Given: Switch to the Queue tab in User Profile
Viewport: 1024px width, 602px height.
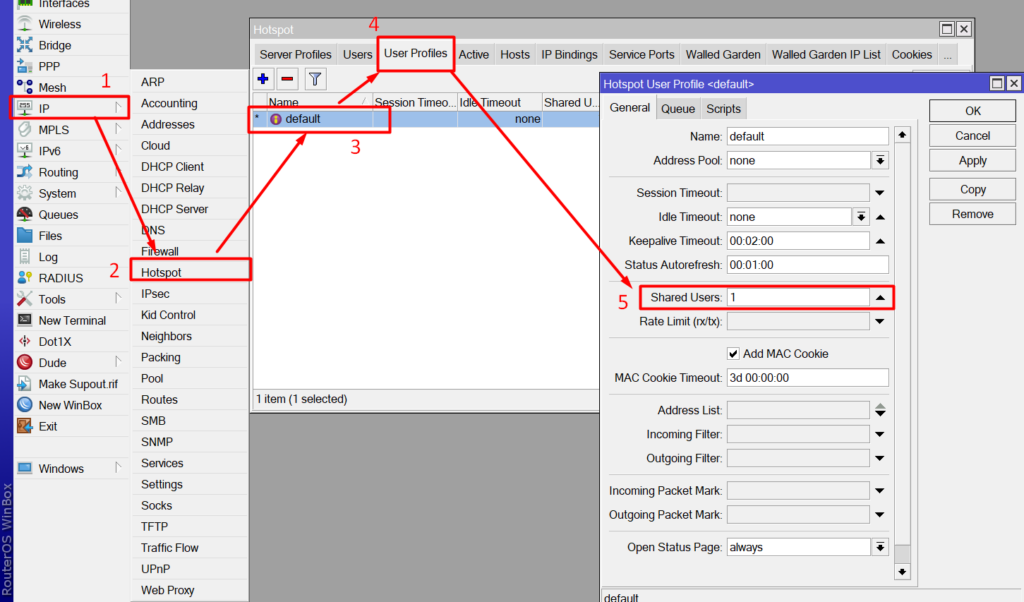Looking at the screenshot, I should (x=678, y=109).
